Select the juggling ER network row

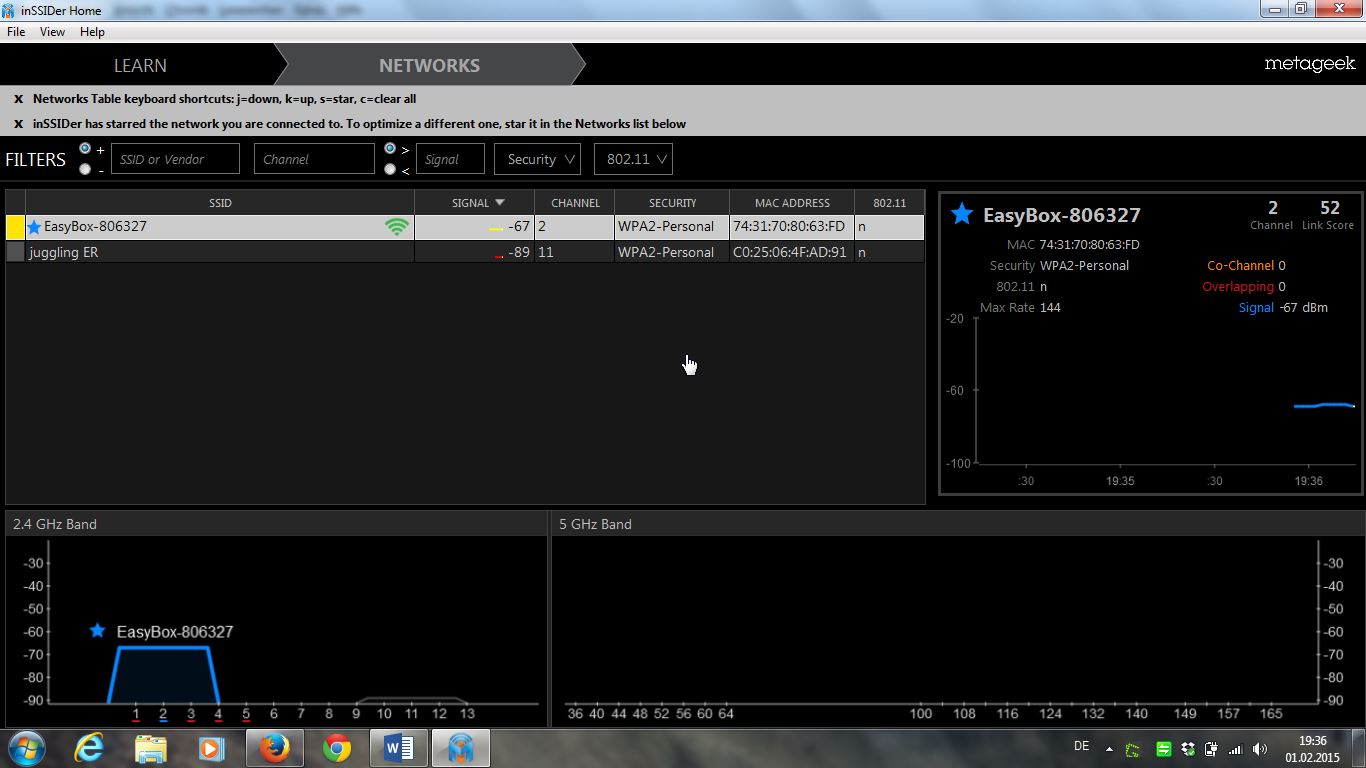point(465,252)
